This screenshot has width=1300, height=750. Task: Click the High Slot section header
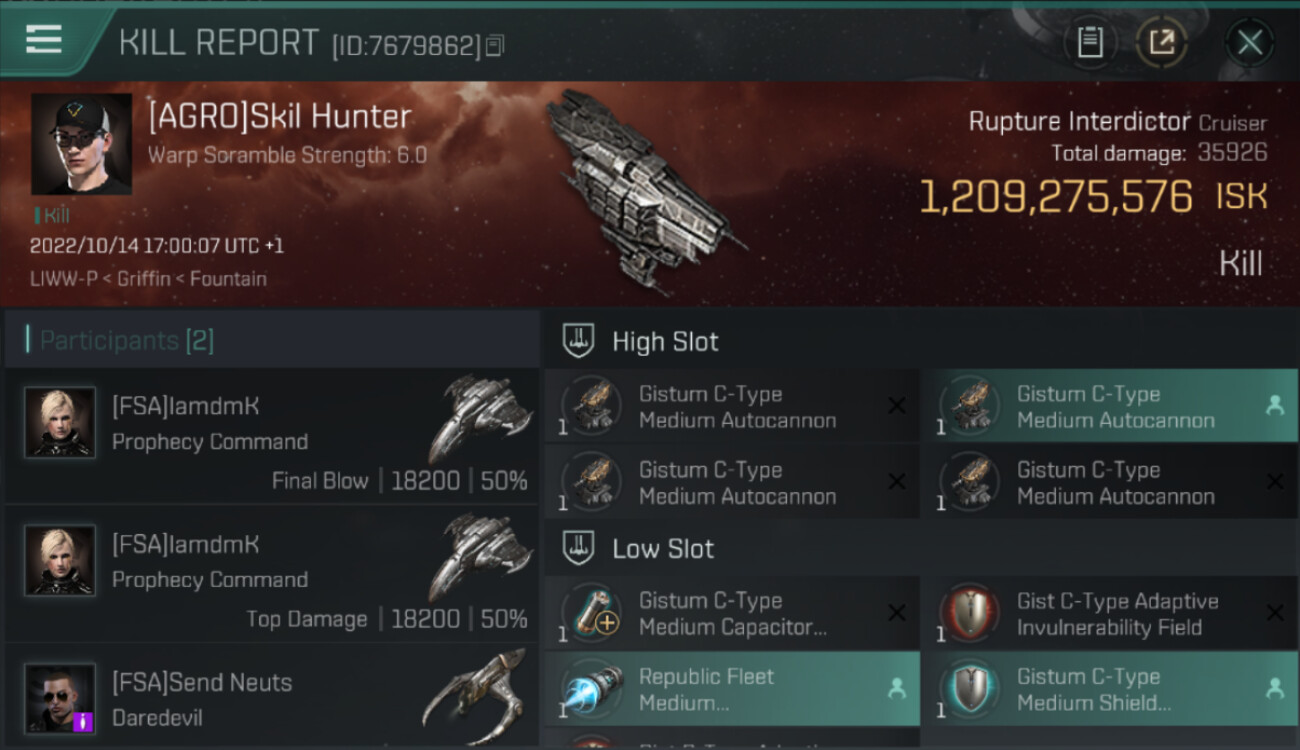pyautogui.click(x=665, y=341)
